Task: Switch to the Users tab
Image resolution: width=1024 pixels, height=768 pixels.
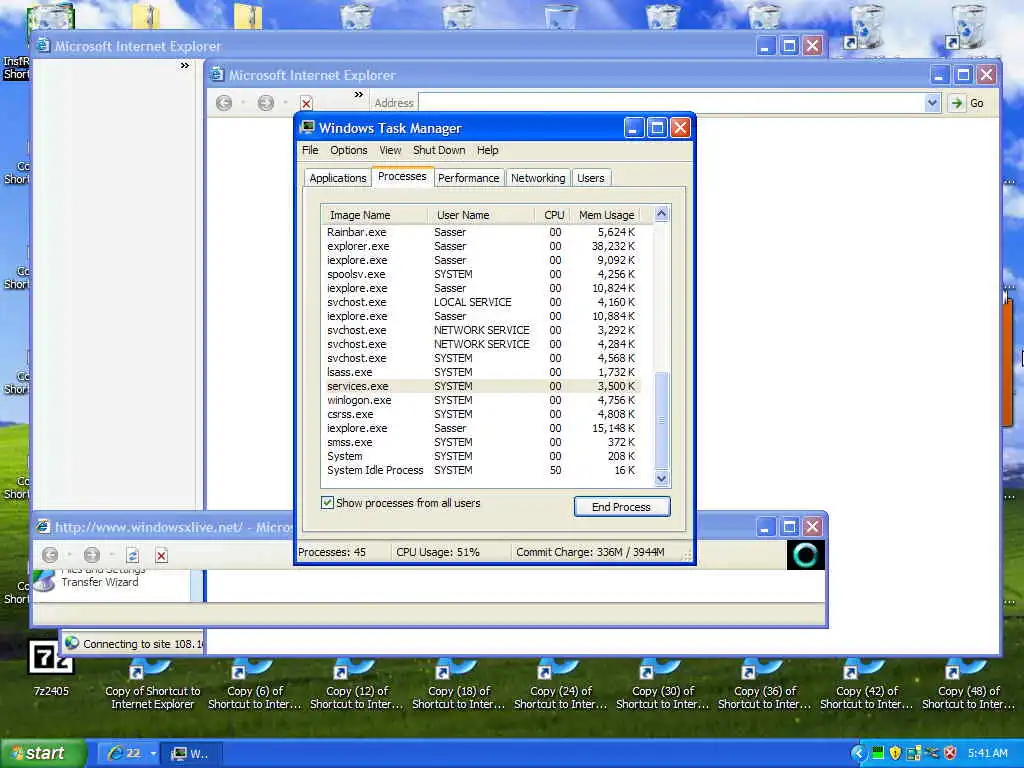Action: pos(590,178)
